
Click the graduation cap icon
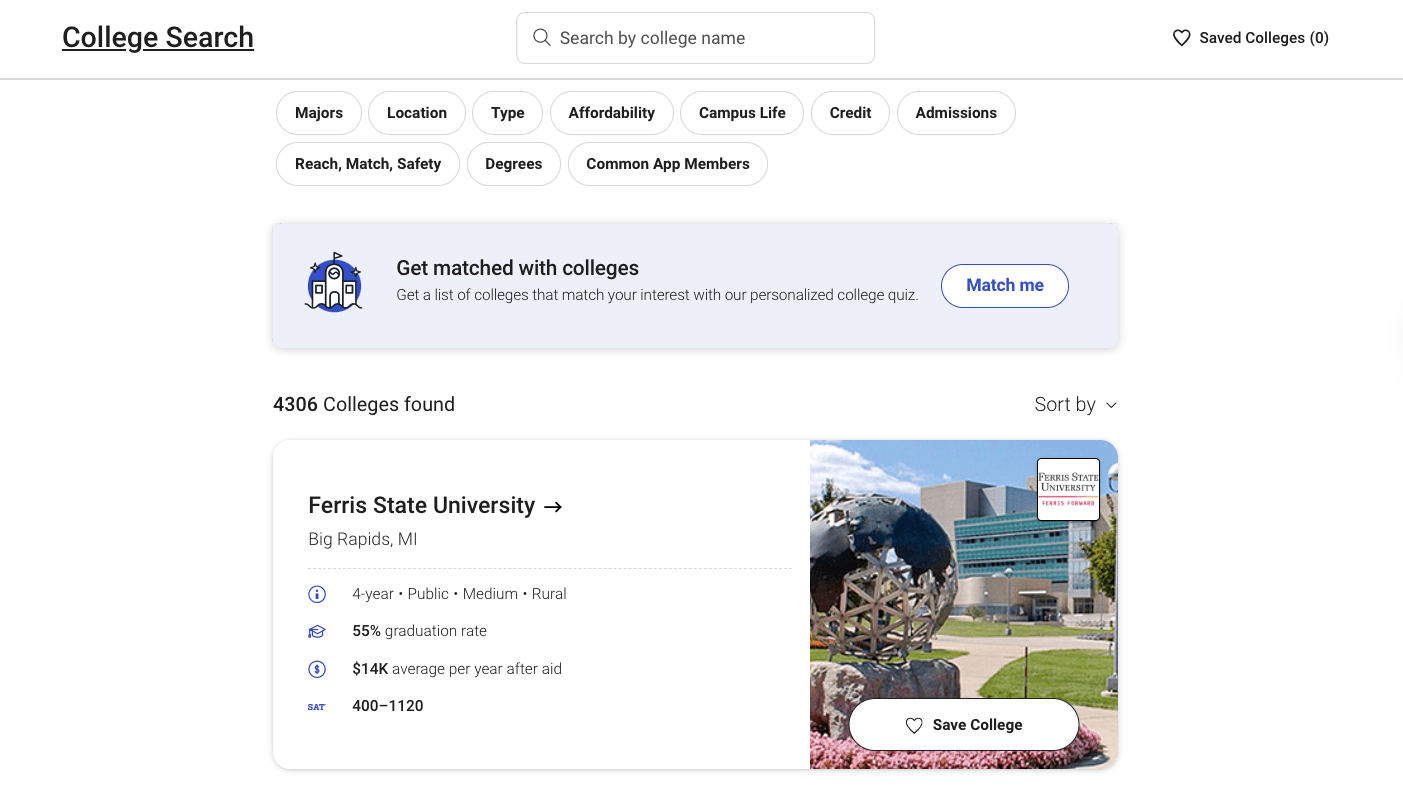point(317,632)
